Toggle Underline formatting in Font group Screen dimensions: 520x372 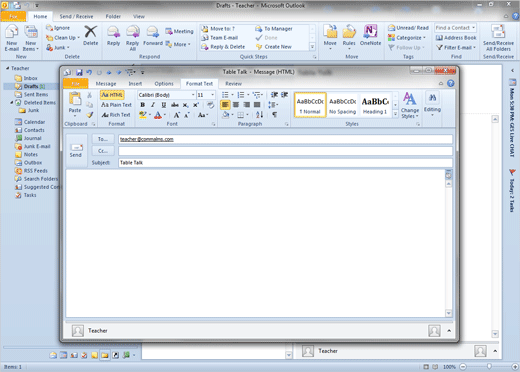pyautogui.click(x=164, y=105)
